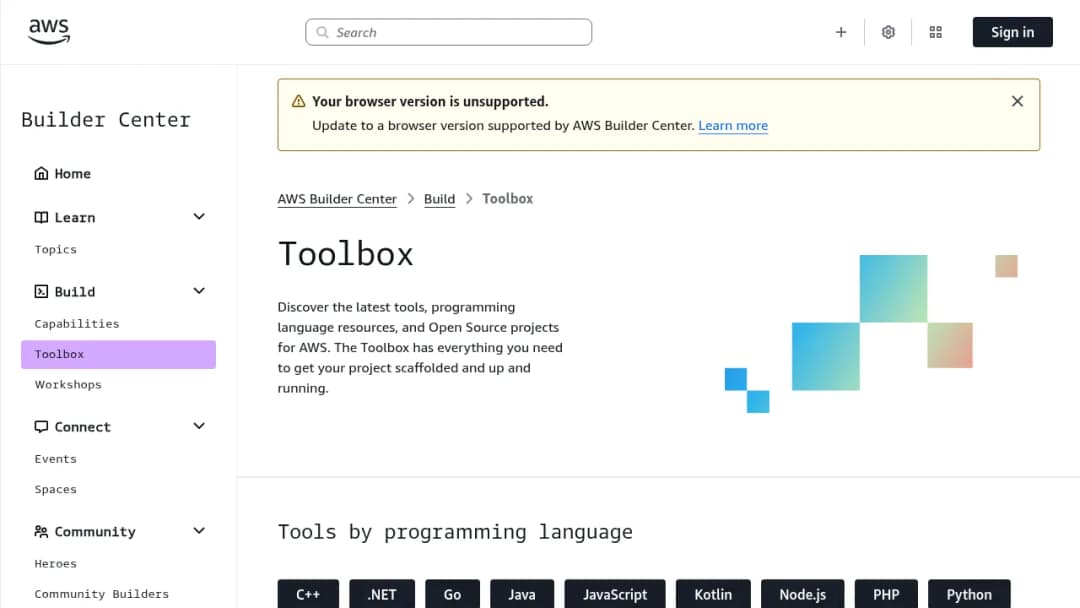Viewport: 1080px width, 608px height.
Task: Go to AWS Builder Center breadcrumb
Action: [x=337, y=199]
